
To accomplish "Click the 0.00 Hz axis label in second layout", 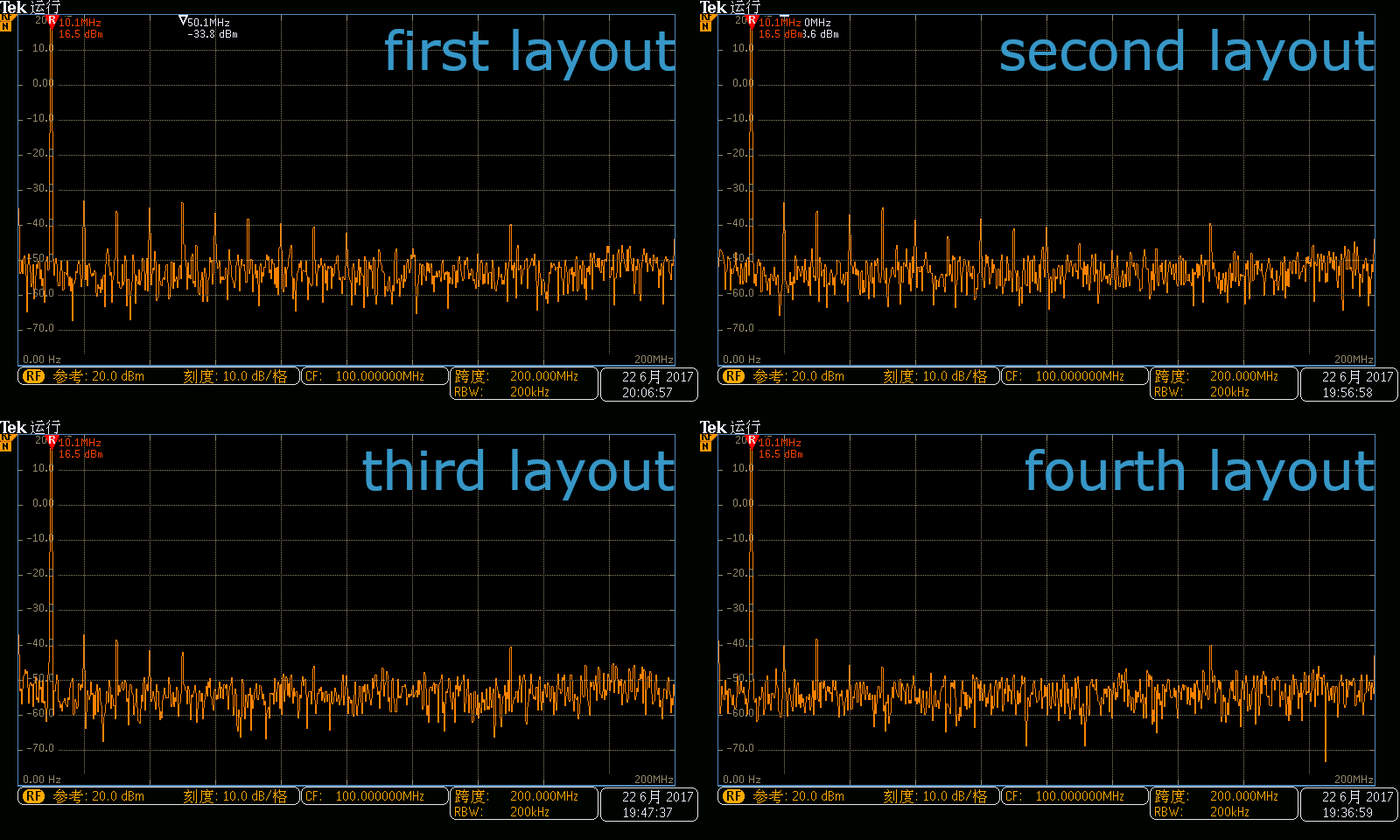I will pos(742,360).
